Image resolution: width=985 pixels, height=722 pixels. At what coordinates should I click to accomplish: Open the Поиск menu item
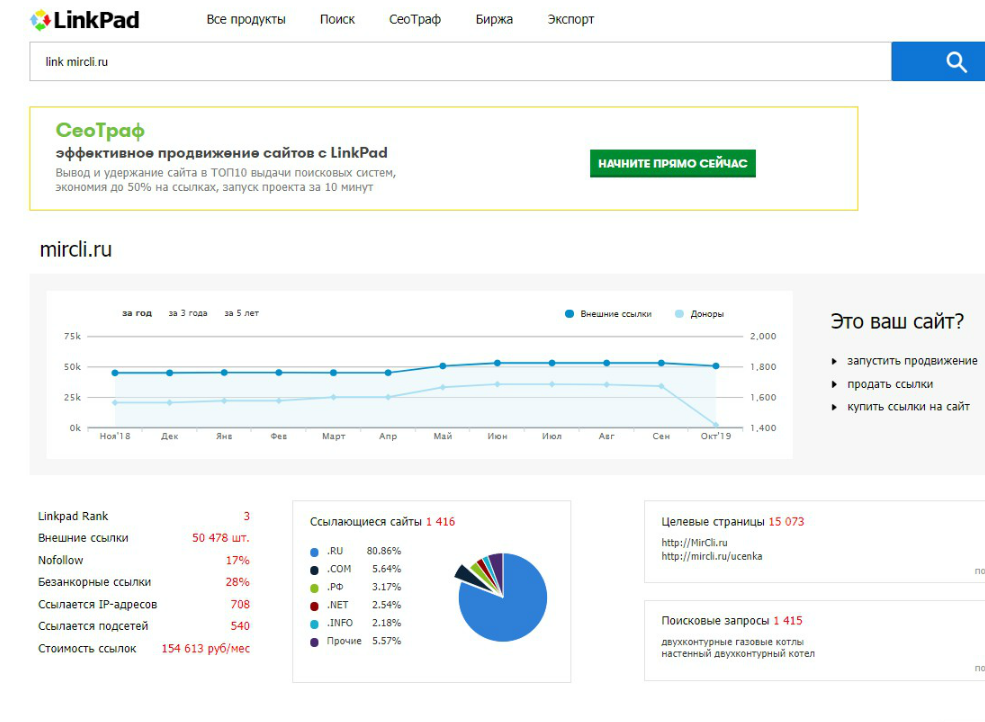pyautogui.click(x=337, y=19)
